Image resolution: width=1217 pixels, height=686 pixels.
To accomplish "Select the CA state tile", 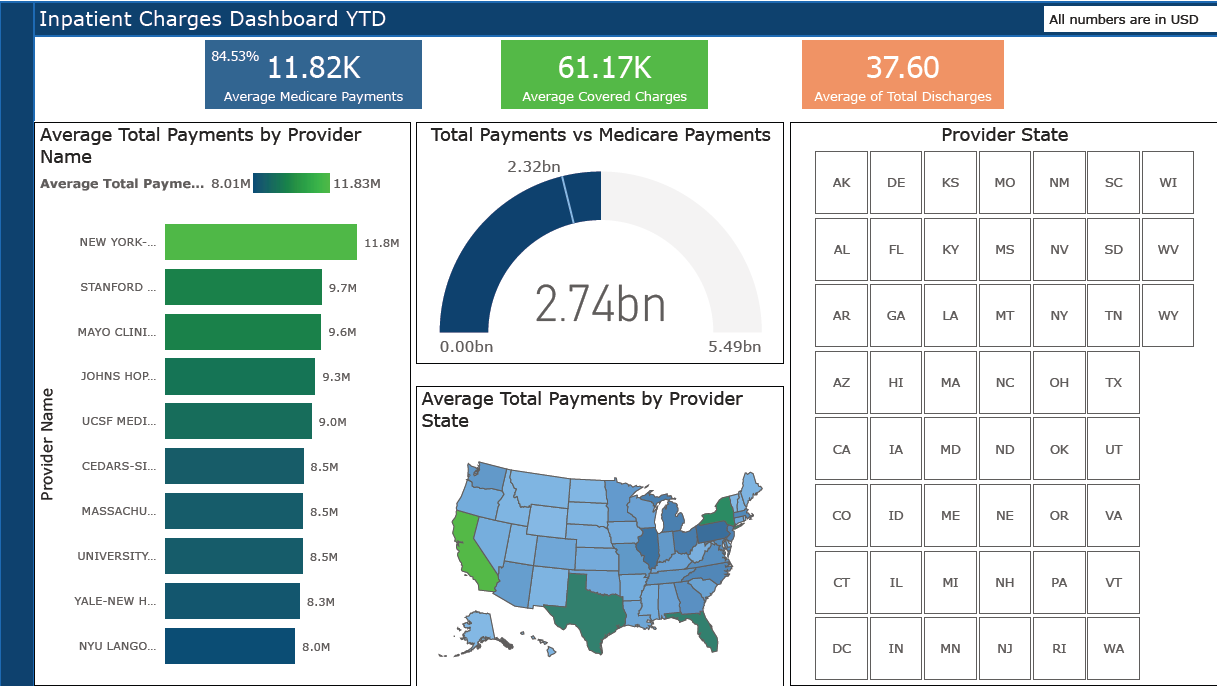I will point(841,449).
